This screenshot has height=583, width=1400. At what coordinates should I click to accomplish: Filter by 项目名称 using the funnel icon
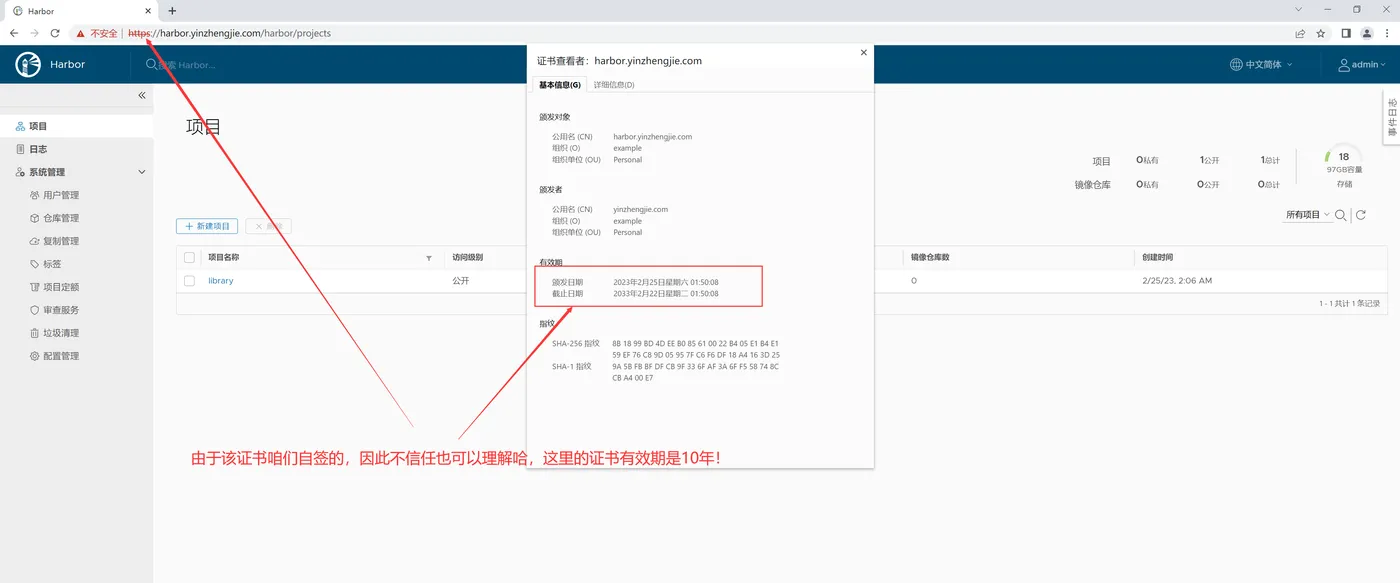pos(429,258)
